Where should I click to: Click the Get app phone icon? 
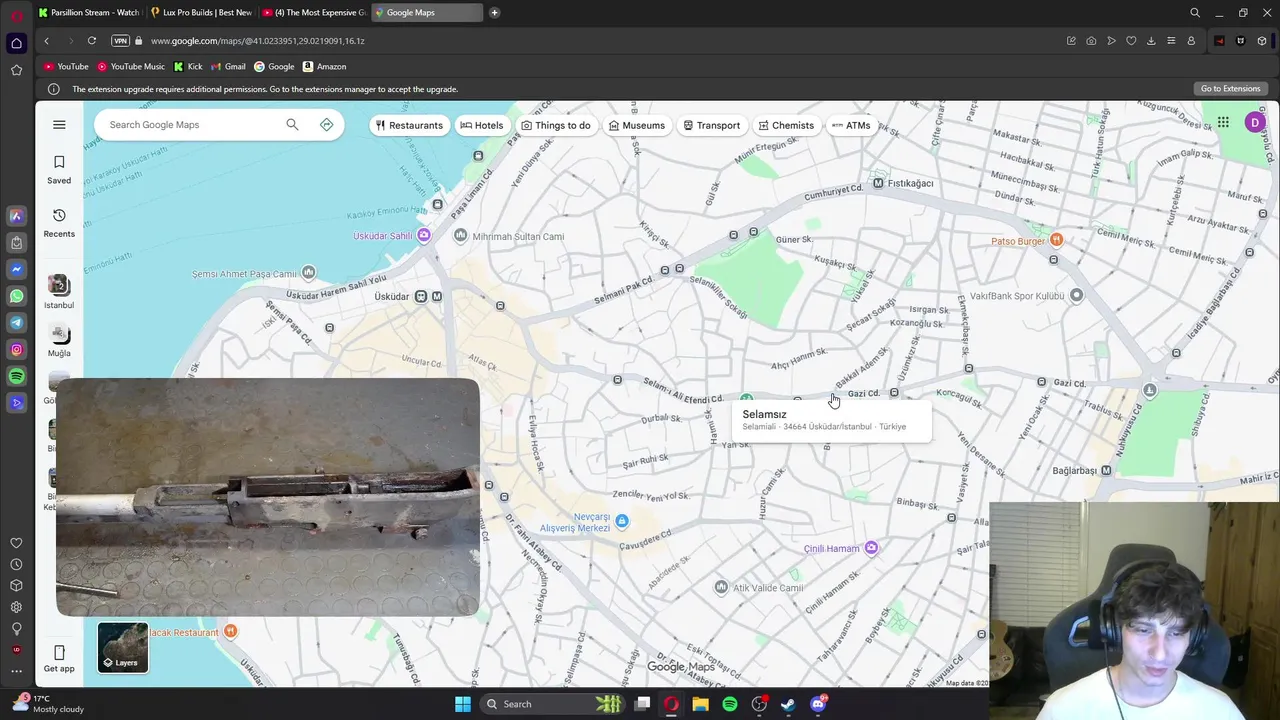59,653
